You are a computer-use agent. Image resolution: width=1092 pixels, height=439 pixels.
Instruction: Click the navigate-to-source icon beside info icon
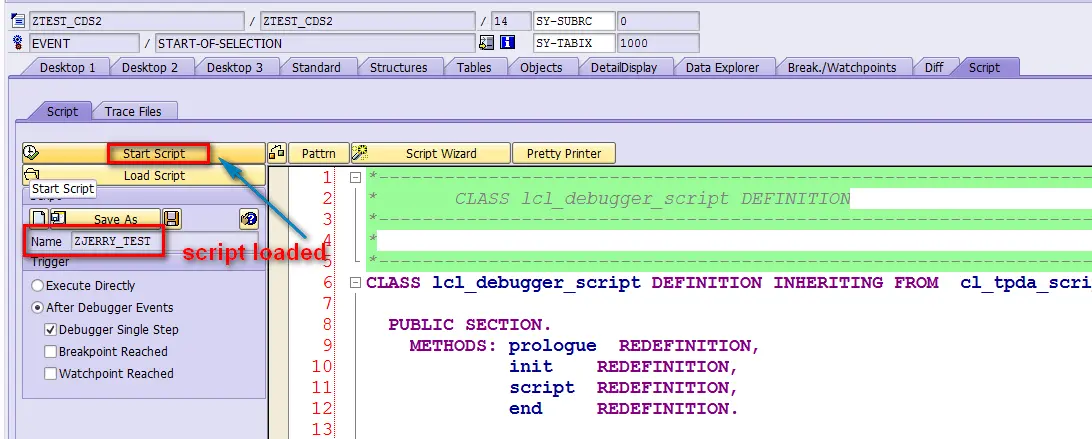(x=486, y=43)
